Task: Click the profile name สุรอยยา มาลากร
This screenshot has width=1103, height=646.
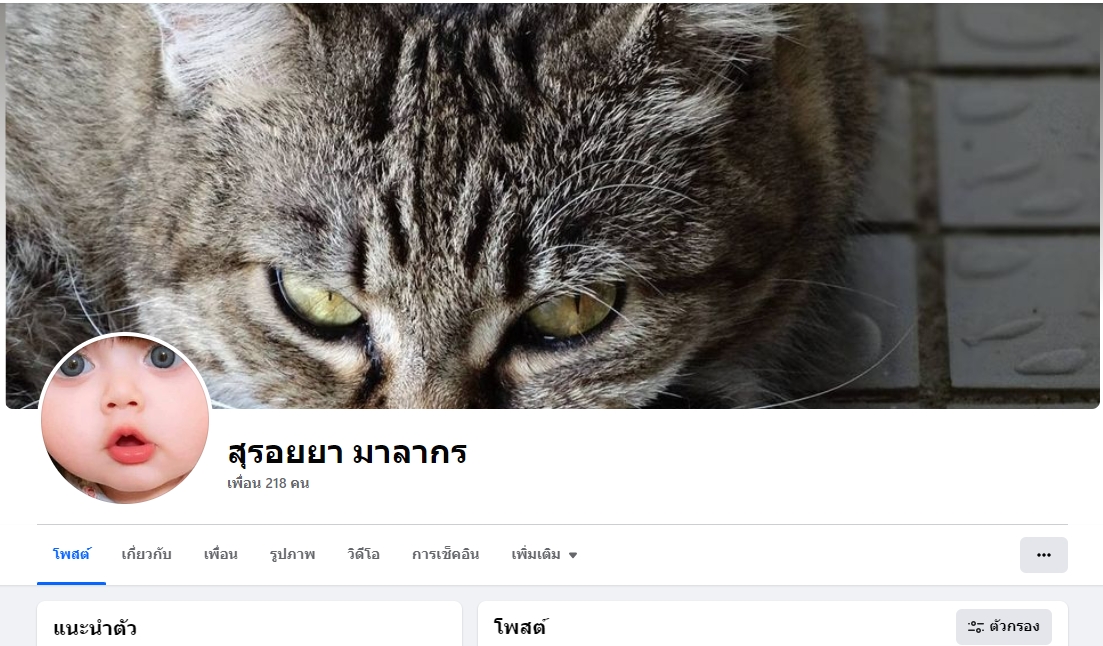Action: coord(347,452)
